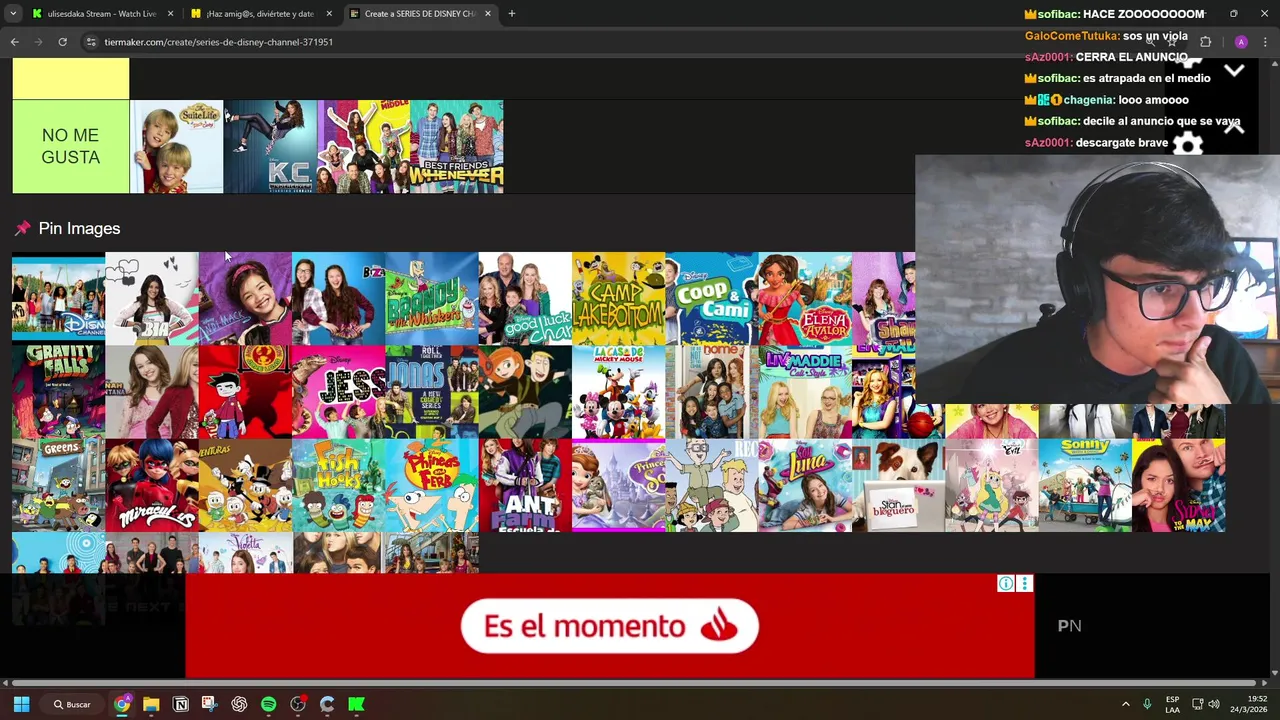Click the Pin Images pushpin icon

pos(22,229)
